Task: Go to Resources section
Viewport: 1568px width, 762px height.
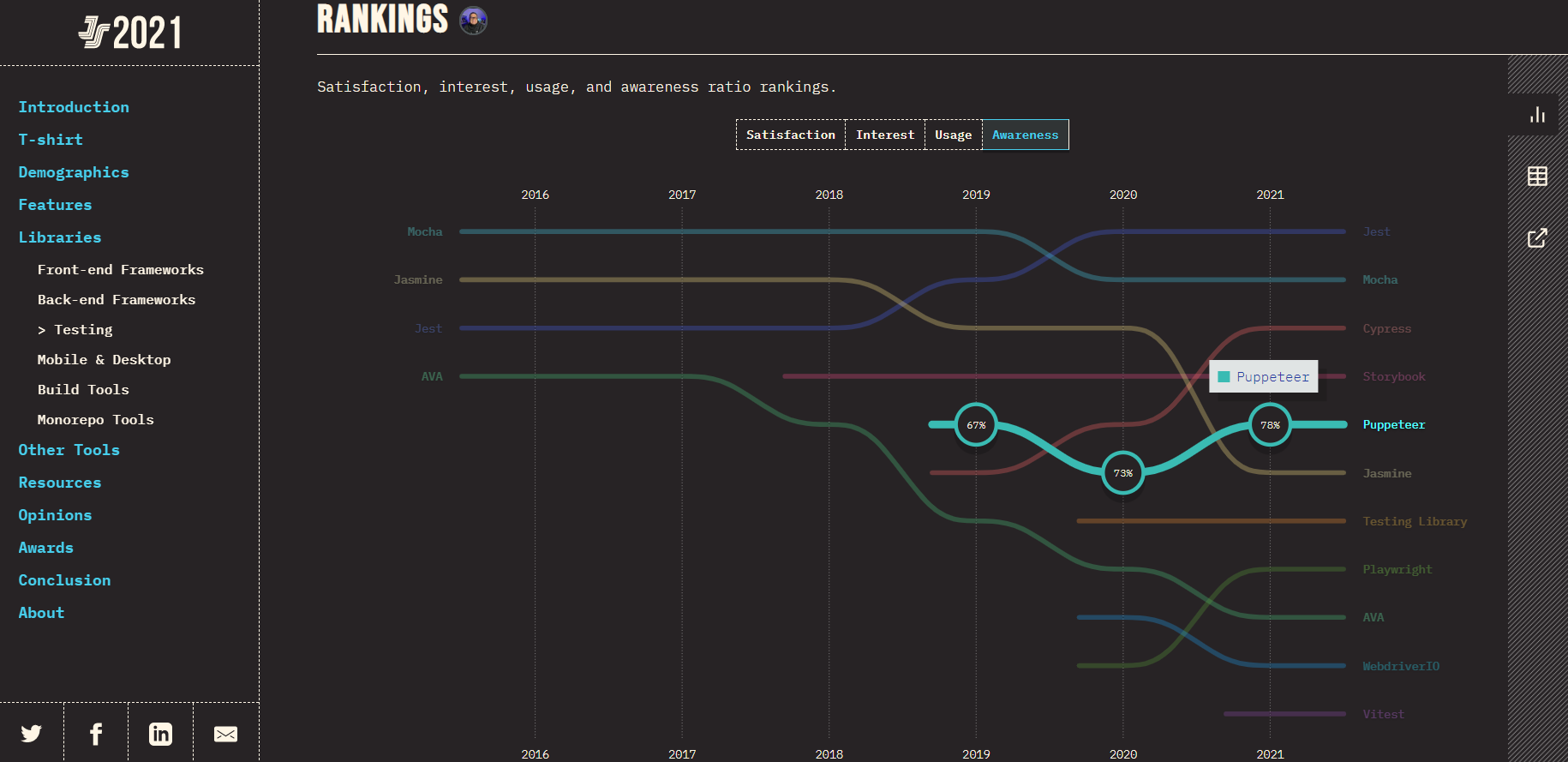Action: pyautogui.click(x=60, y=483)
